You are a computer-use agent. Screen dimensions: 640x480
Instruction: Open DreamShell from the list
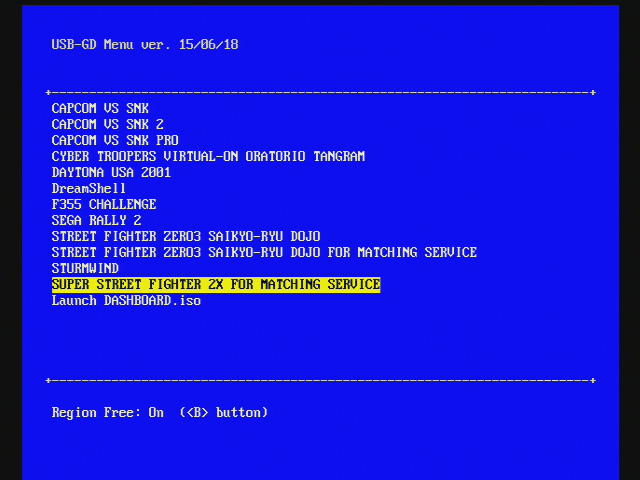(x=89, y=188)
